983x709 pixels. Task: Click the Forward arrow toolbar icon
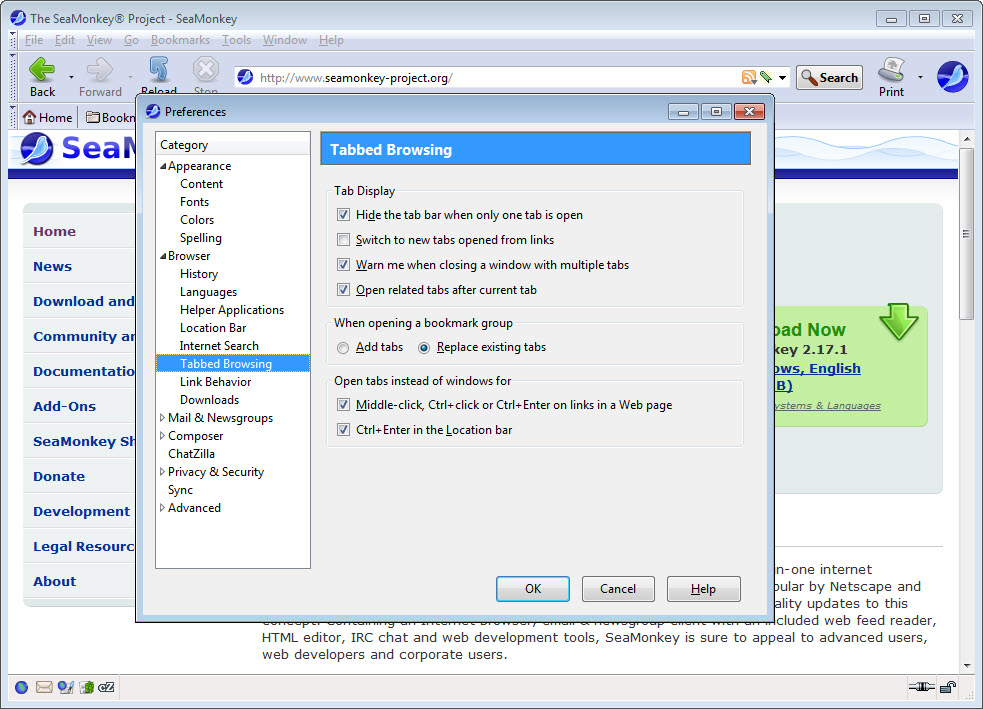(x=100, y=69)
